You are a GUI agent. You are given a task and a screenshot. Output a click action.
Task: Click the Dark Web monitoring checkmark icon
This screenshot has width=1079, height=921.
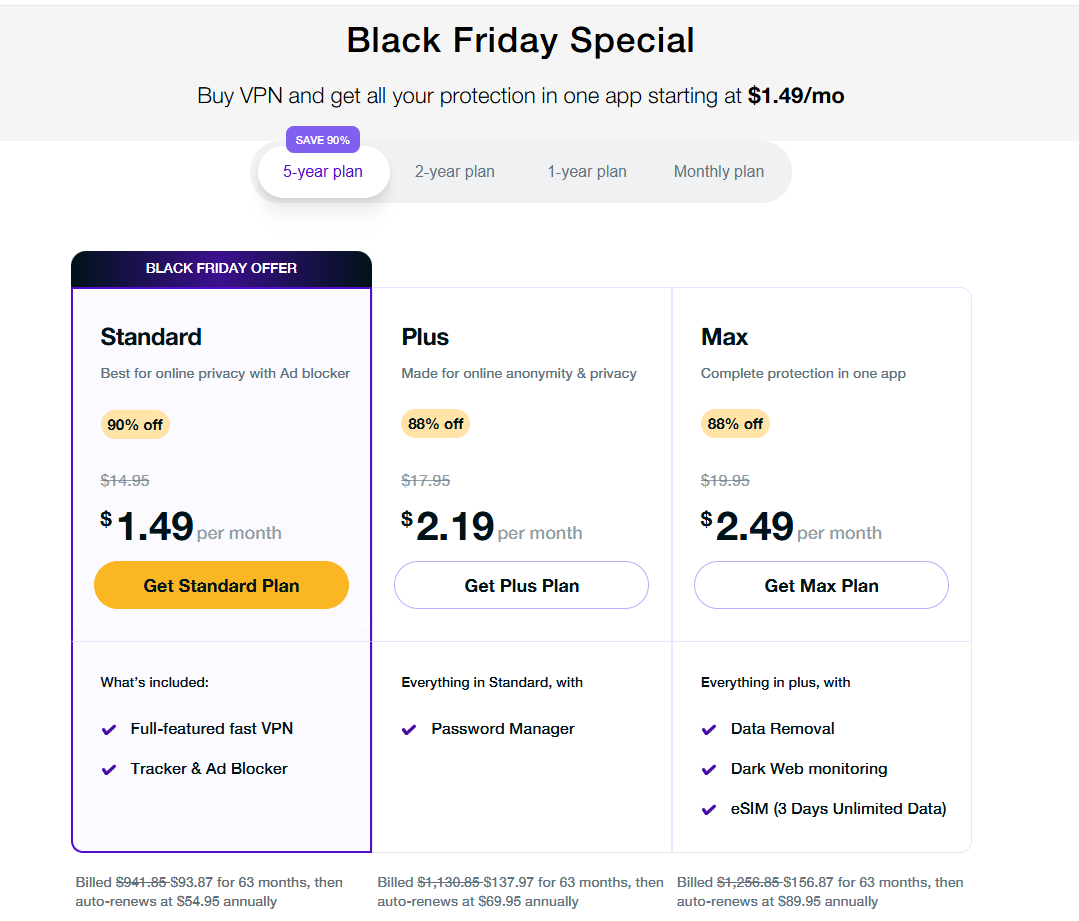709,770
